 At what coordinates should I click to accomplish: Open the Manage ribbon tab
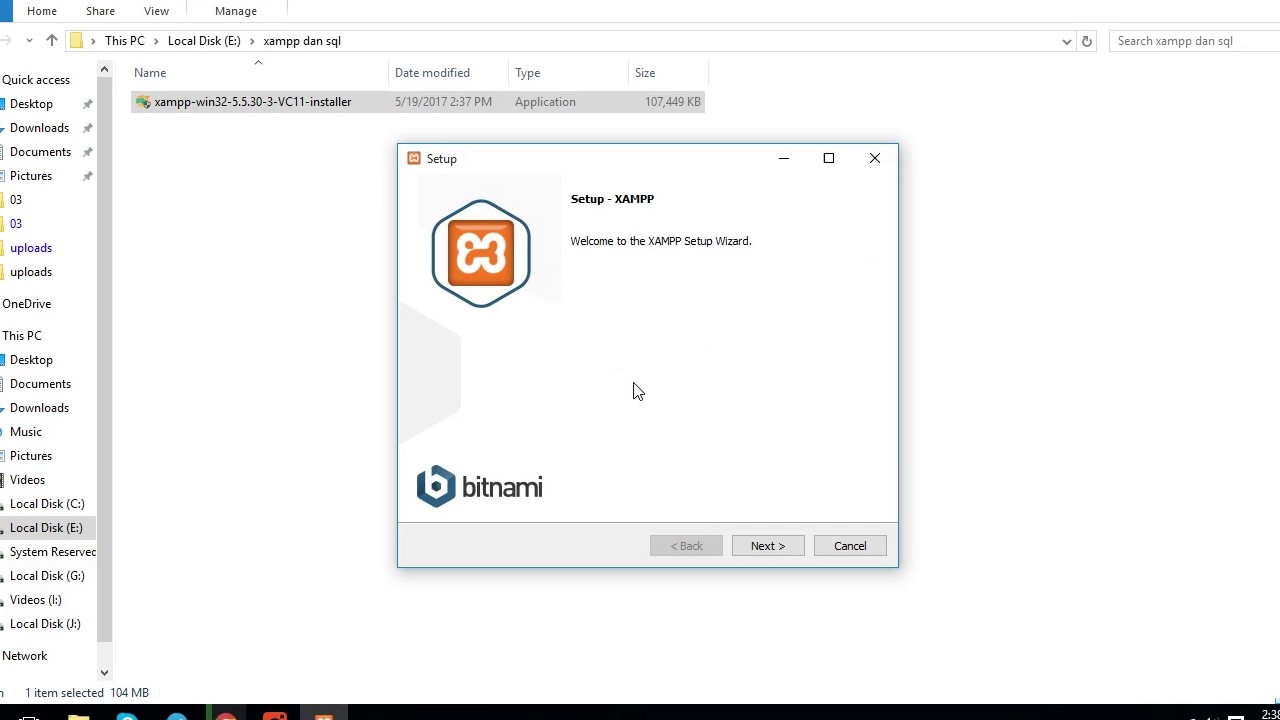point(236,11)
